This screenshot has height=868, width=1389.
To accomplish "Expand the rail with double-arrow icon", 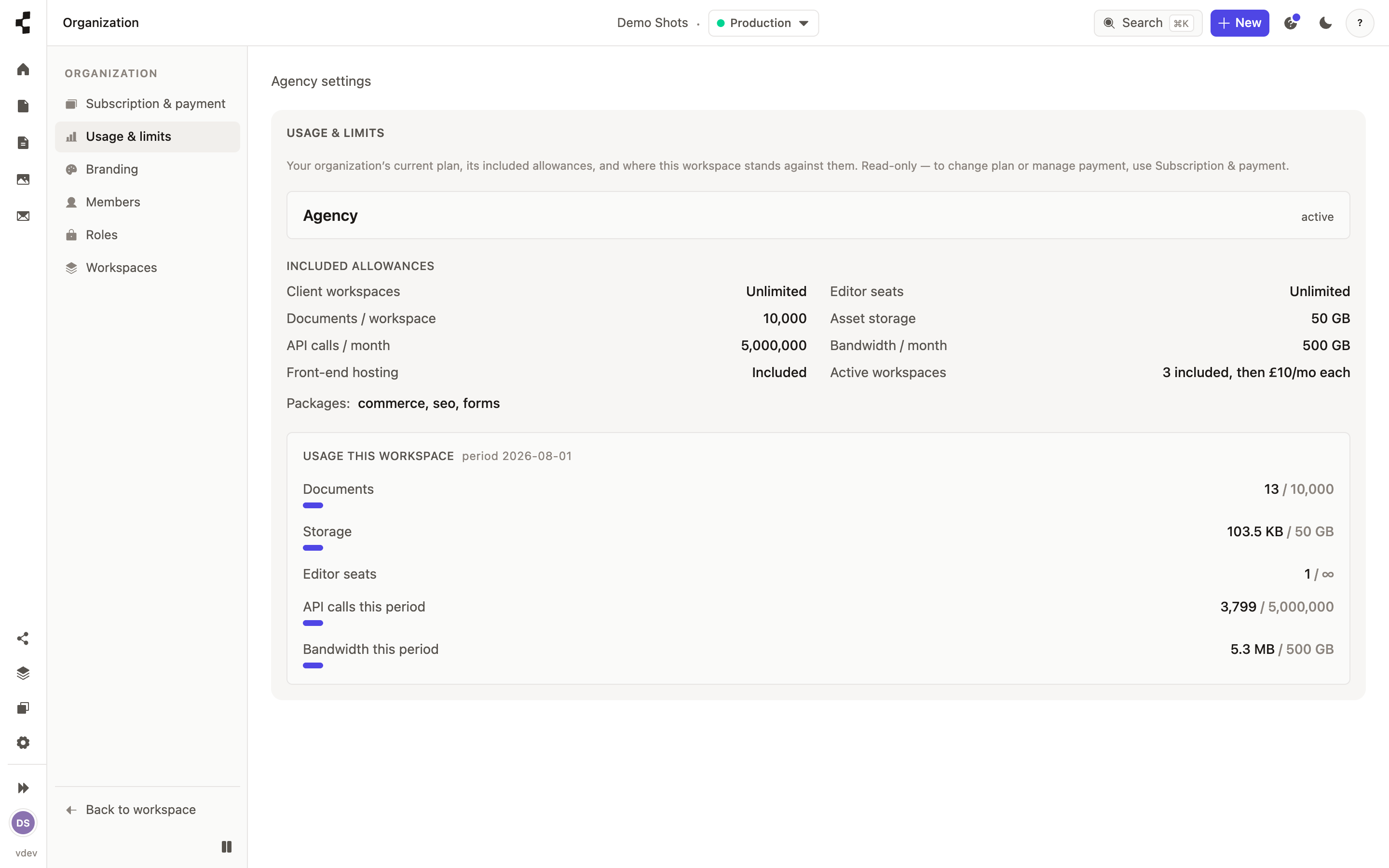I will [x=23, y=787].
